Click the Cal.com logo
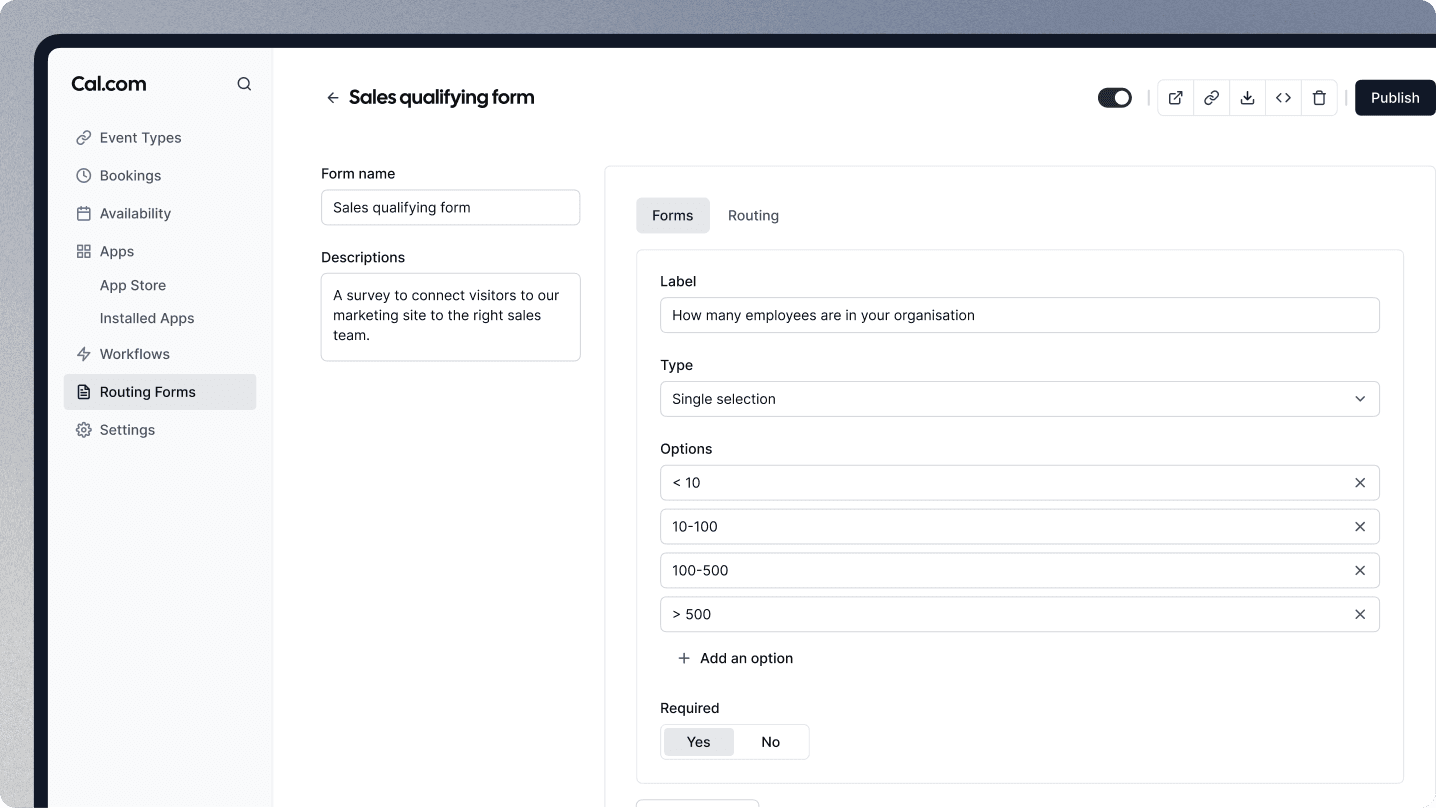 pos(109,84)
